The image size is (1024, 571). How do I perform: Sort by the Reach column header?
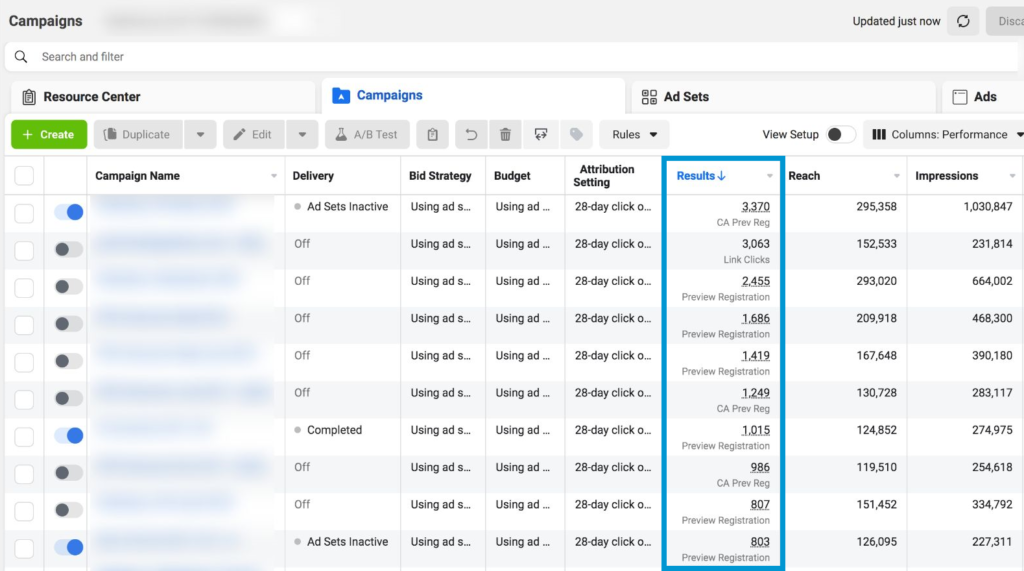(804, 176)
